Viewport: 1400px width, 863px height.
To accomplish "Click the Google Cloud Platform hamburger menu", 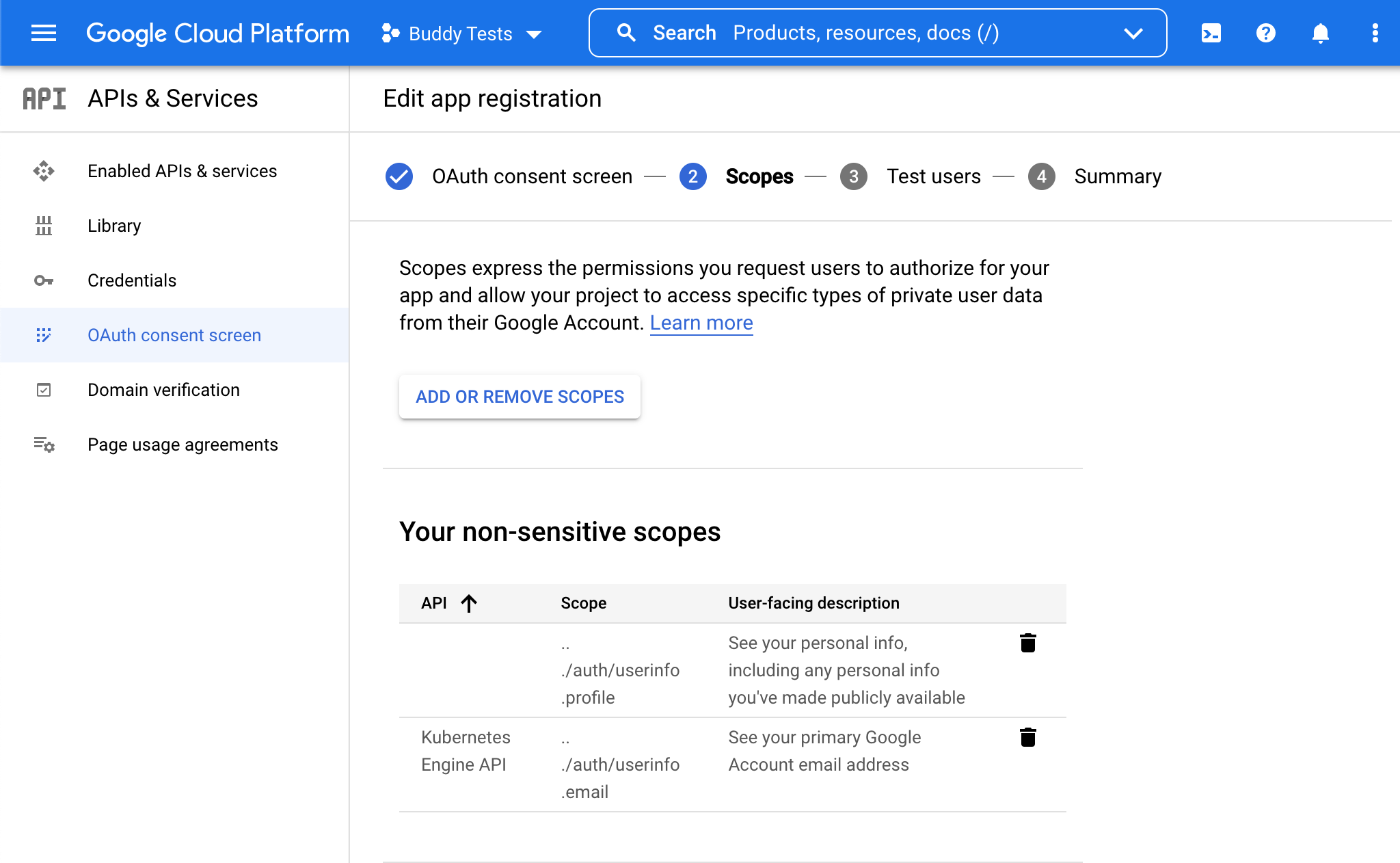I will (42, 33).
